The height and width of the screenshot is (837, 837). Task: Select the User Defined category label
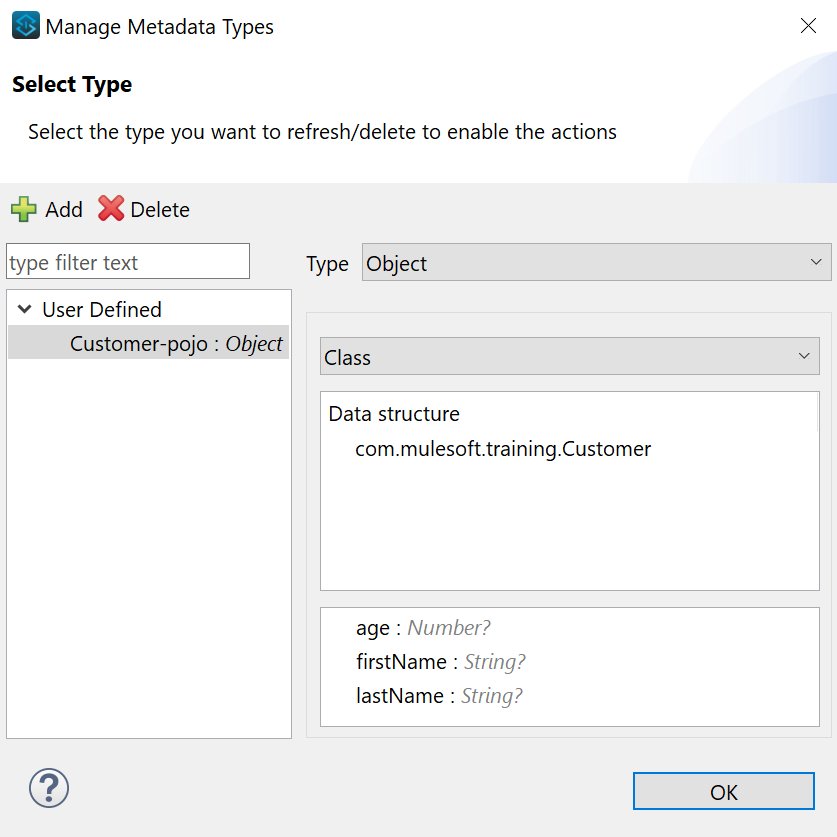[x=102, y=310]
